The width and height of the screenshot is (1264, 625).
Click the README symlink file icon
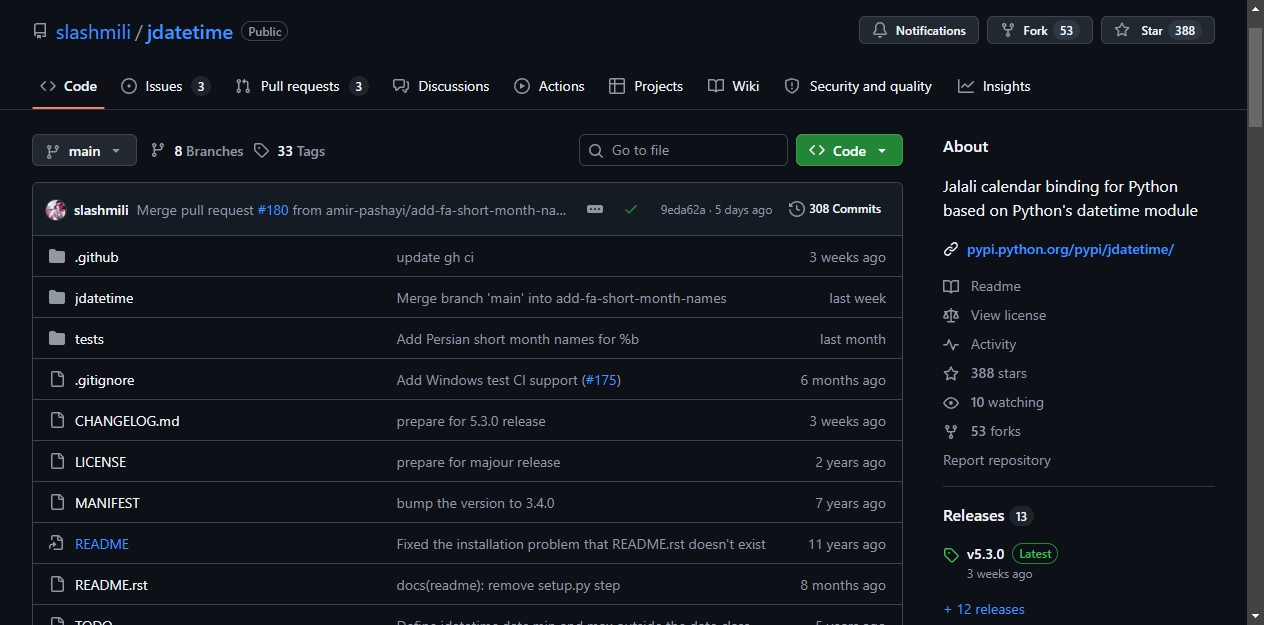click(57, 544)
